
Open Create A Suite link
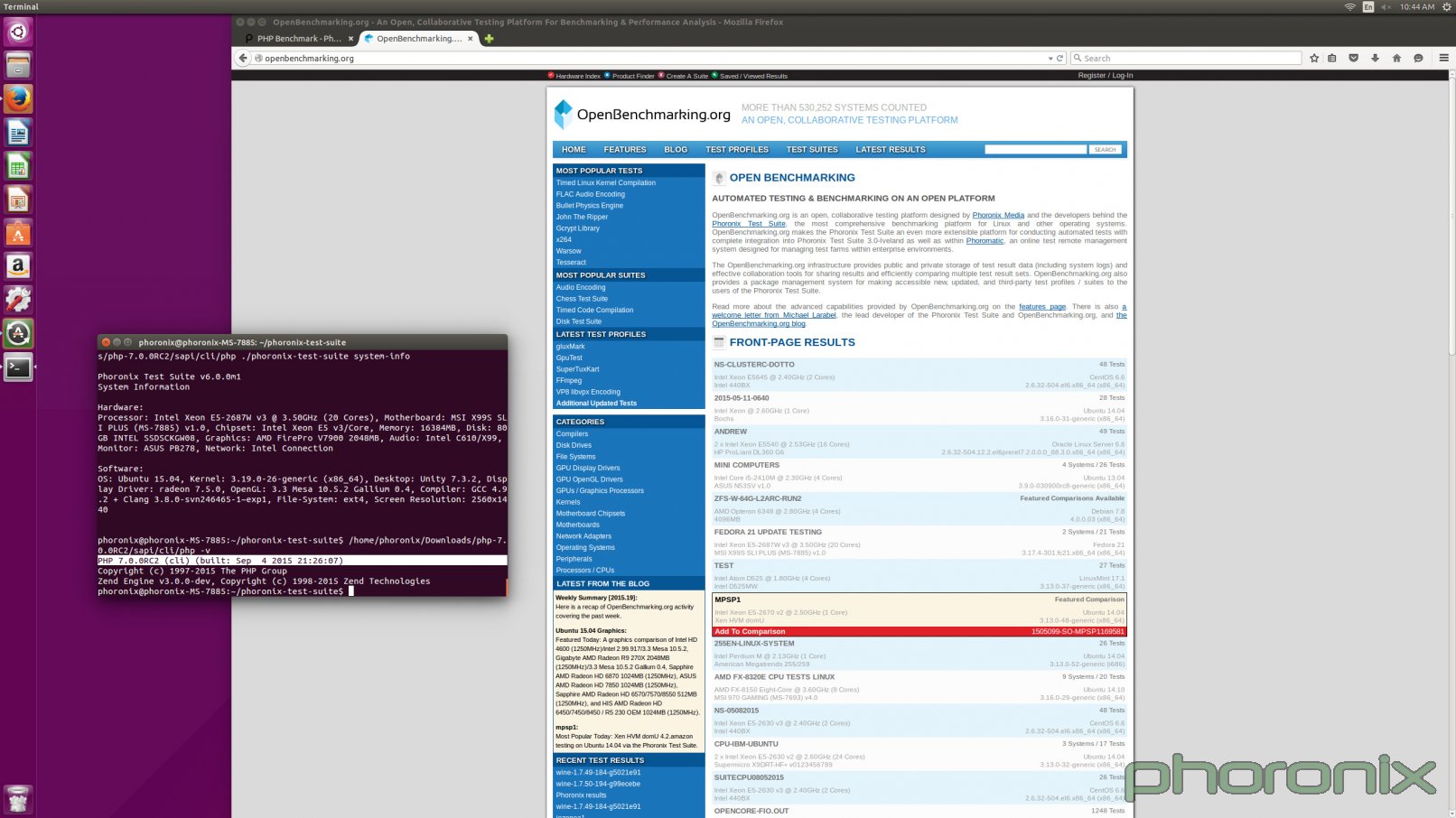(687, 76)
